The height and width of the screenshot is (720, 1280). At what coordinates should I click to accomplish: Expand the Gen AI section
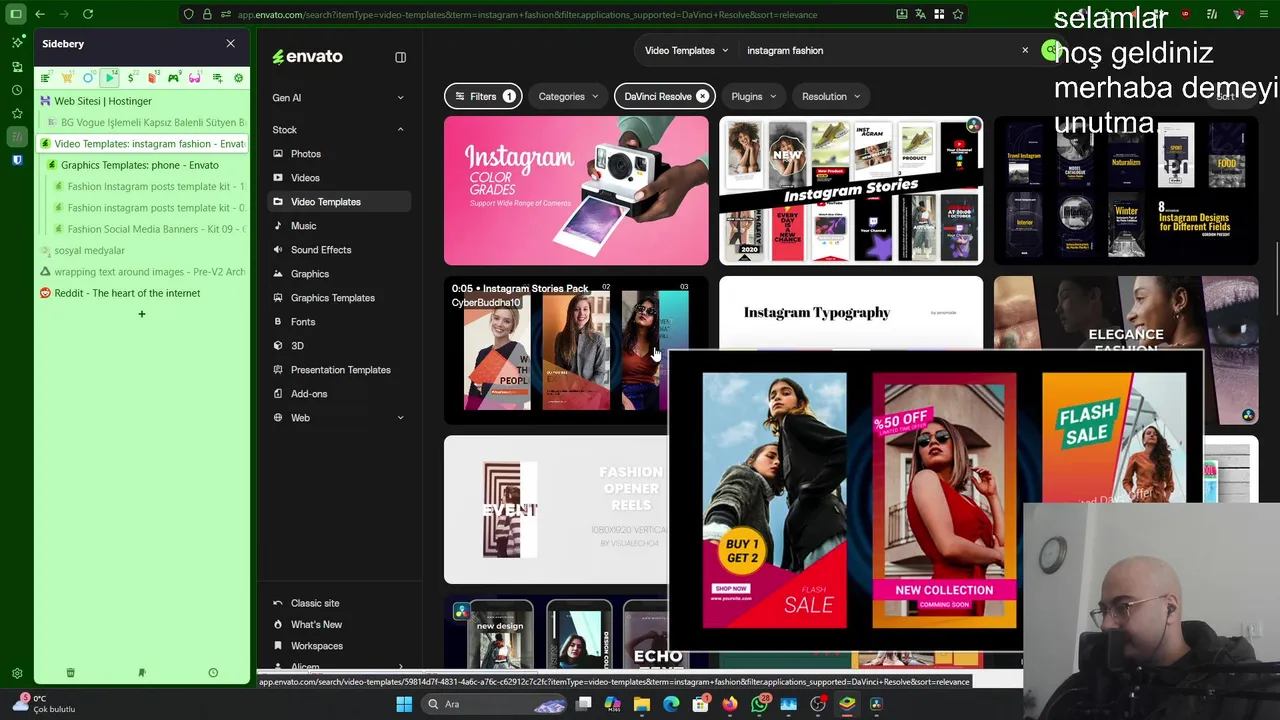pyautogui.click(x=400, y=98)
